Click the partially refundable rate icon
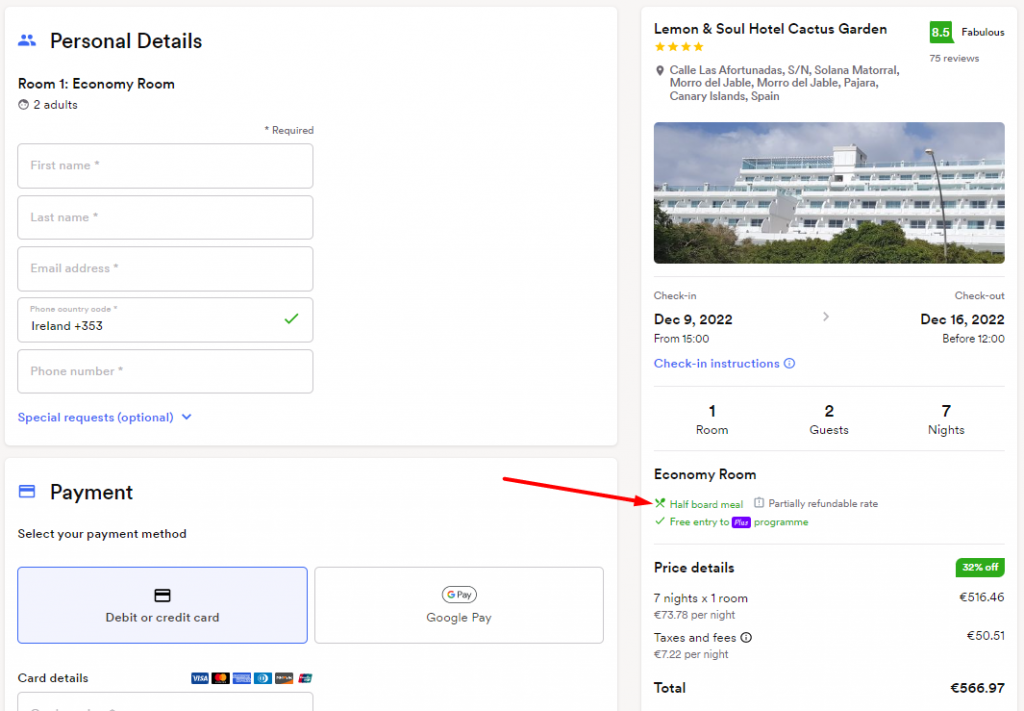Viewport: 1024px width, 711px height. coord(759,503)
